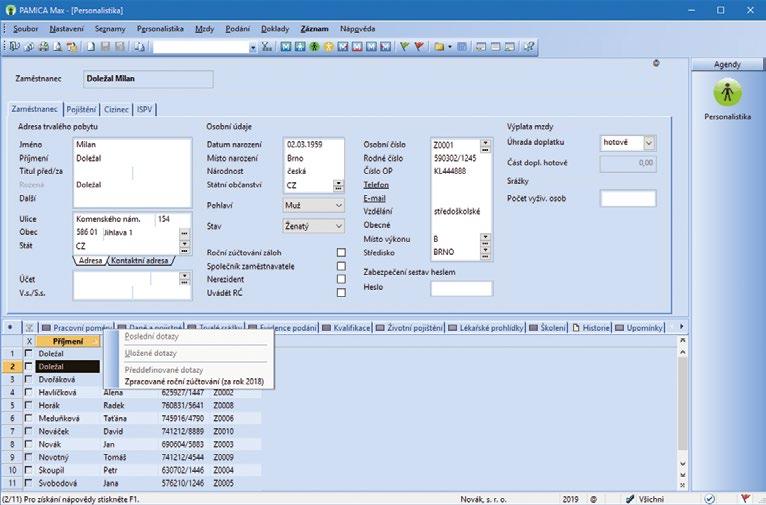Click the dot icon left of bottom tabs
The height and width of the screenshot is (505, 766).
pyautogui.click(x=10, y=327)
